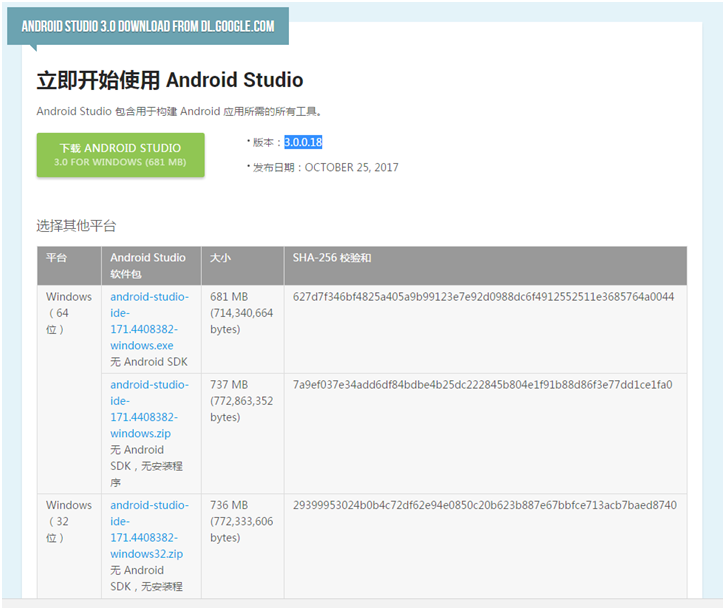
Task: Click the Android Studio 软件包 column header
Action: [x=148, y=265]
